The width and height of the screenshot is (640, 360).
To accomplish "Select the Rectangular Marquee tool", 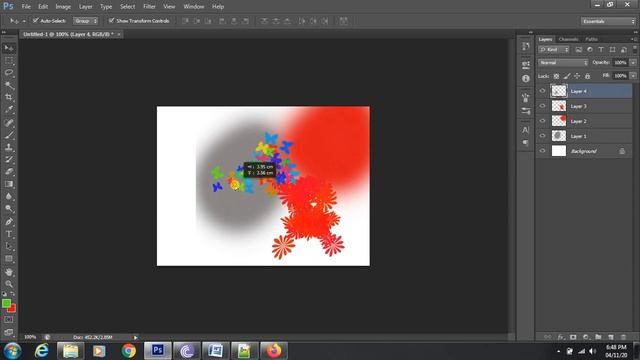I will click(9, 61).
